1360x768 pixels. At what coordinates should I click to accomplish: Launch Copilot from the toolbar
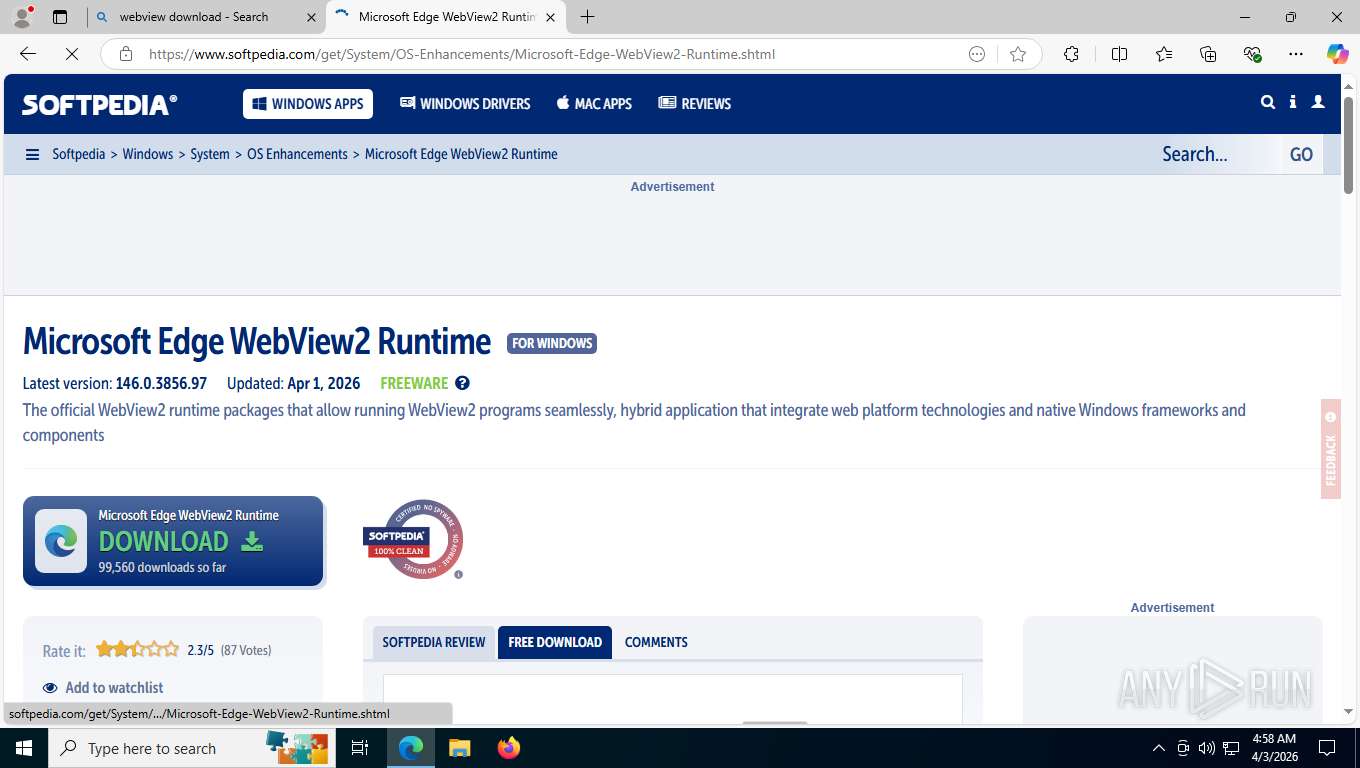(x=1337, y=54)
